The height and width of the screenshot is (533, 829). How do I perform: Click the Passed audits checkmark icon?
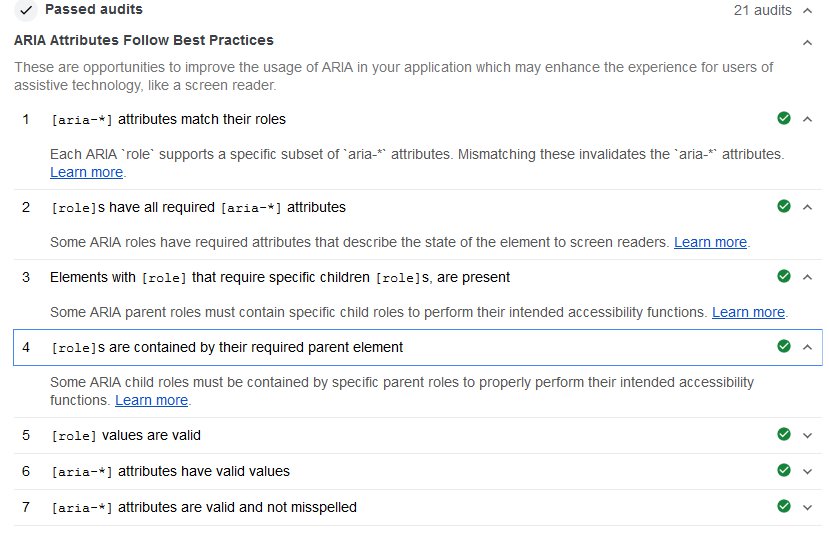pyautogui.click(x=26, y=10)
